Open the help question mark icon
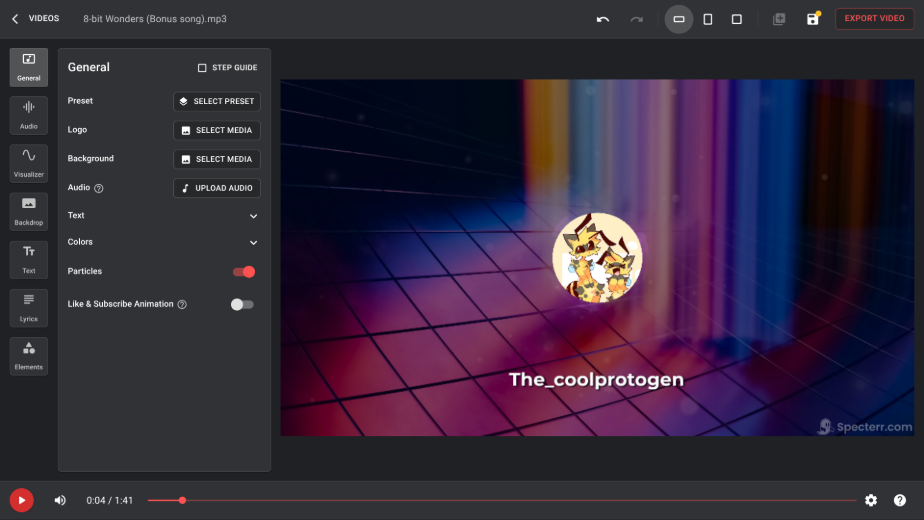Screen dimensions: 924x520 [x=900, y=500]
